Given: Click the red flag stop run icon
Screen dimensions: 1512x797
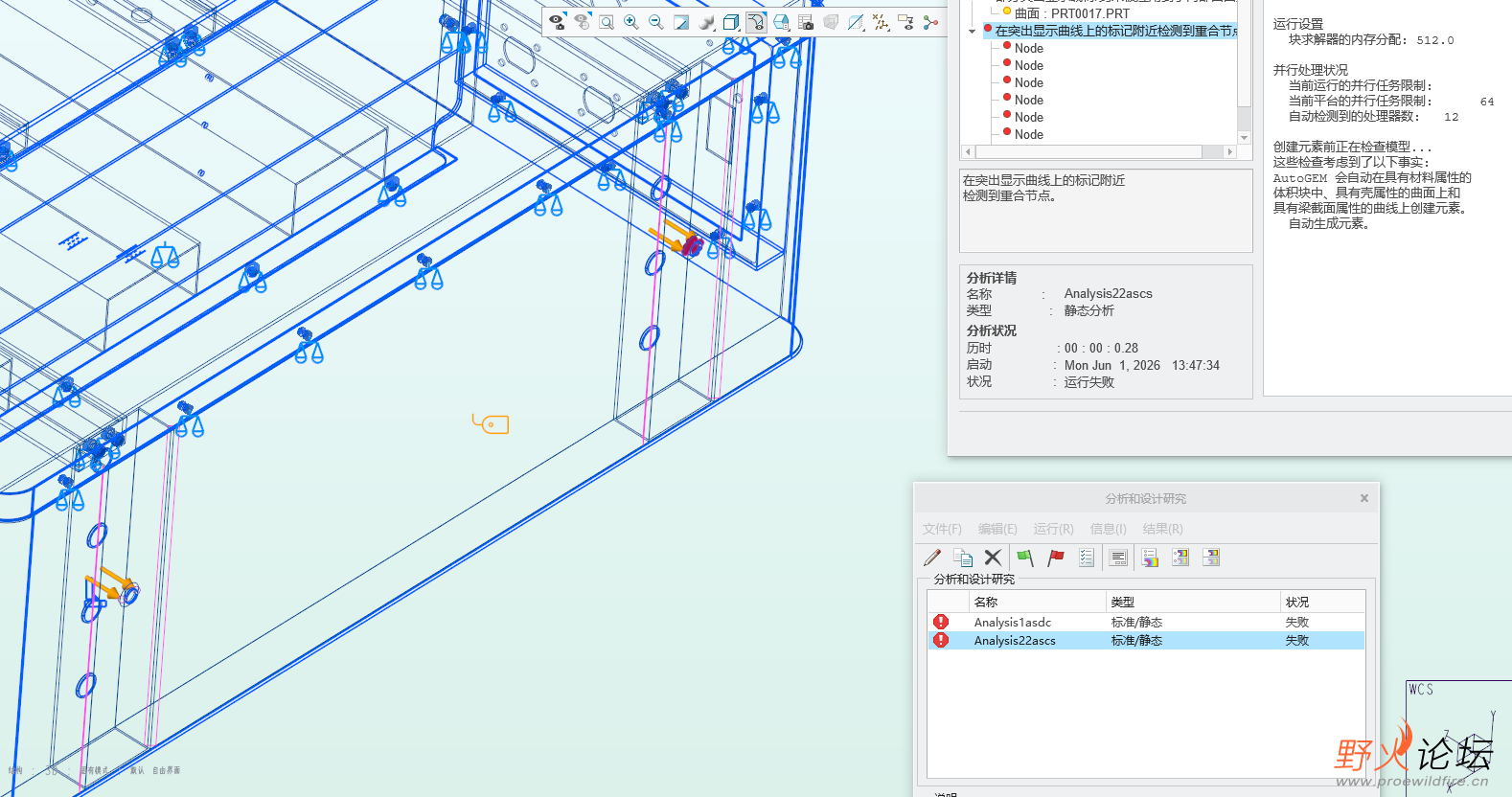Looking at the screenshot, I should tap(1056, 558).
